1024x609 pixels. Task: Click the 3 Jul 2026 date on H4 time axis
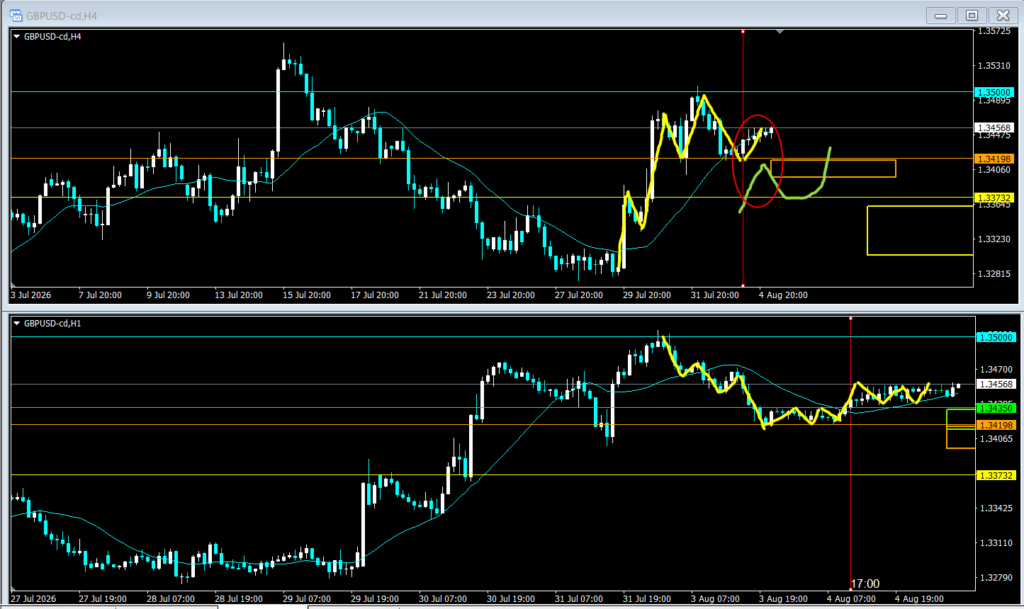point(31,295)
